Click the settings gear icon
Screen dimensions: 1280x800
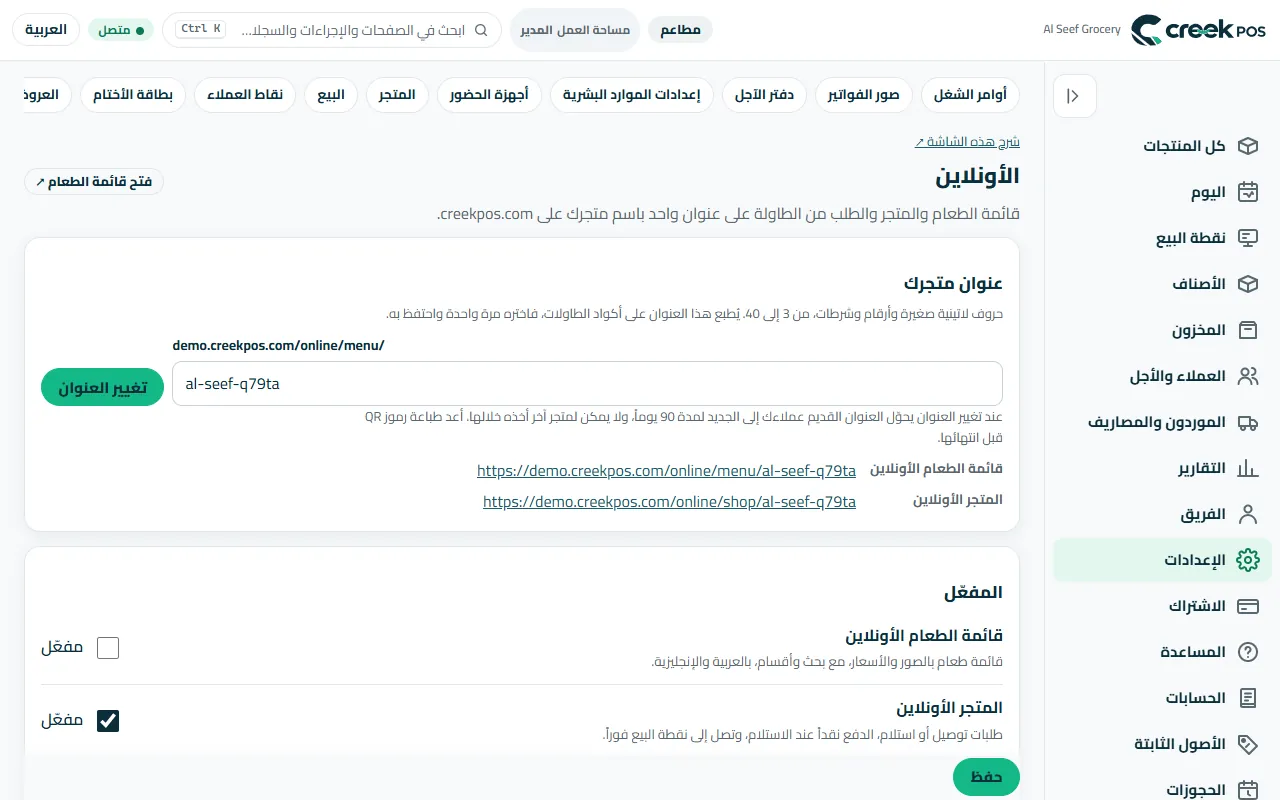tap(1247, 560)
